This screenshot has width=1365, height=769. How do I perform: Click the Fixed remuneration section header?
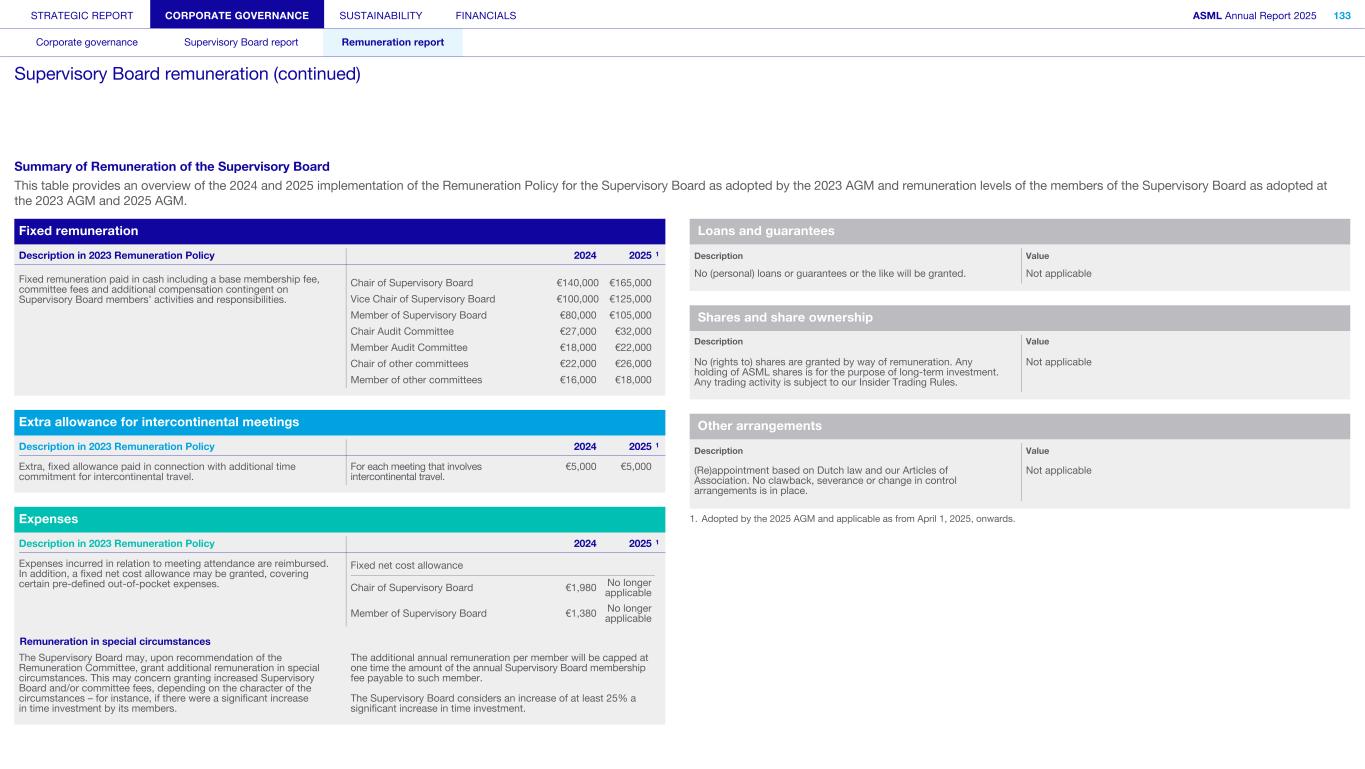[78, 231]
